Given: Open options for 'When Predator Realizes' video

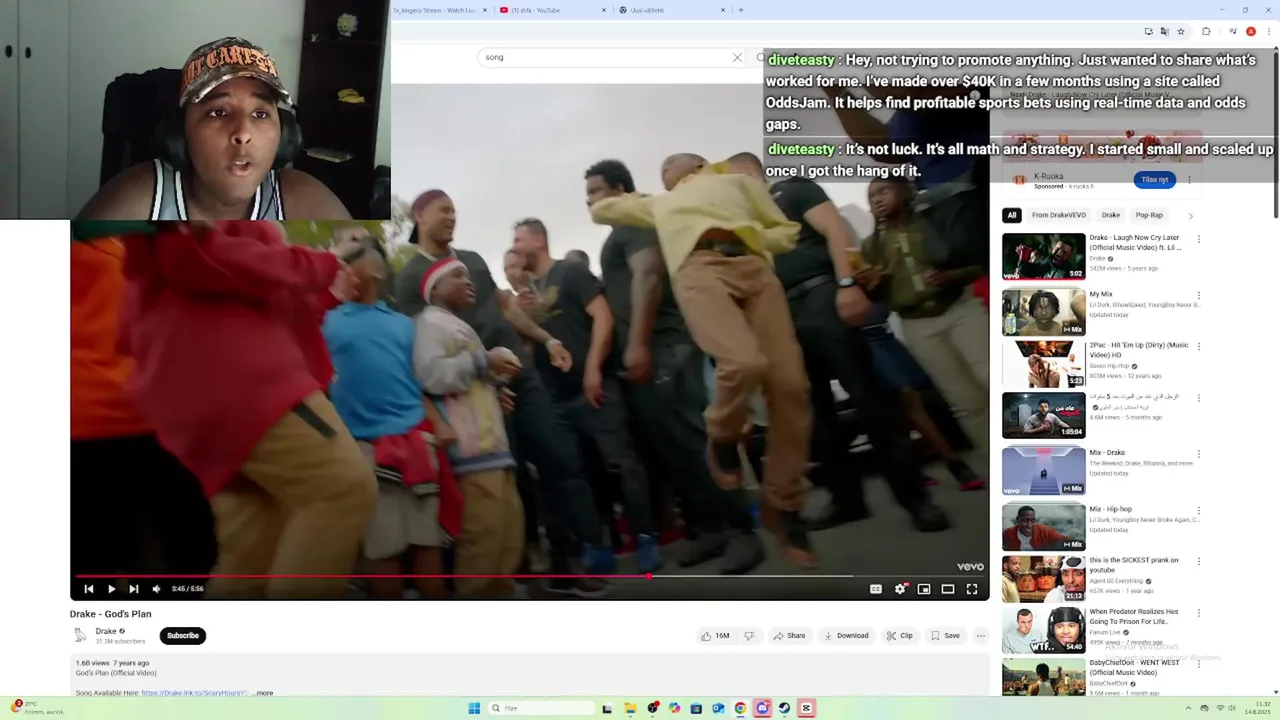Looking at the screenshot, I should [x=1198, y=613].
